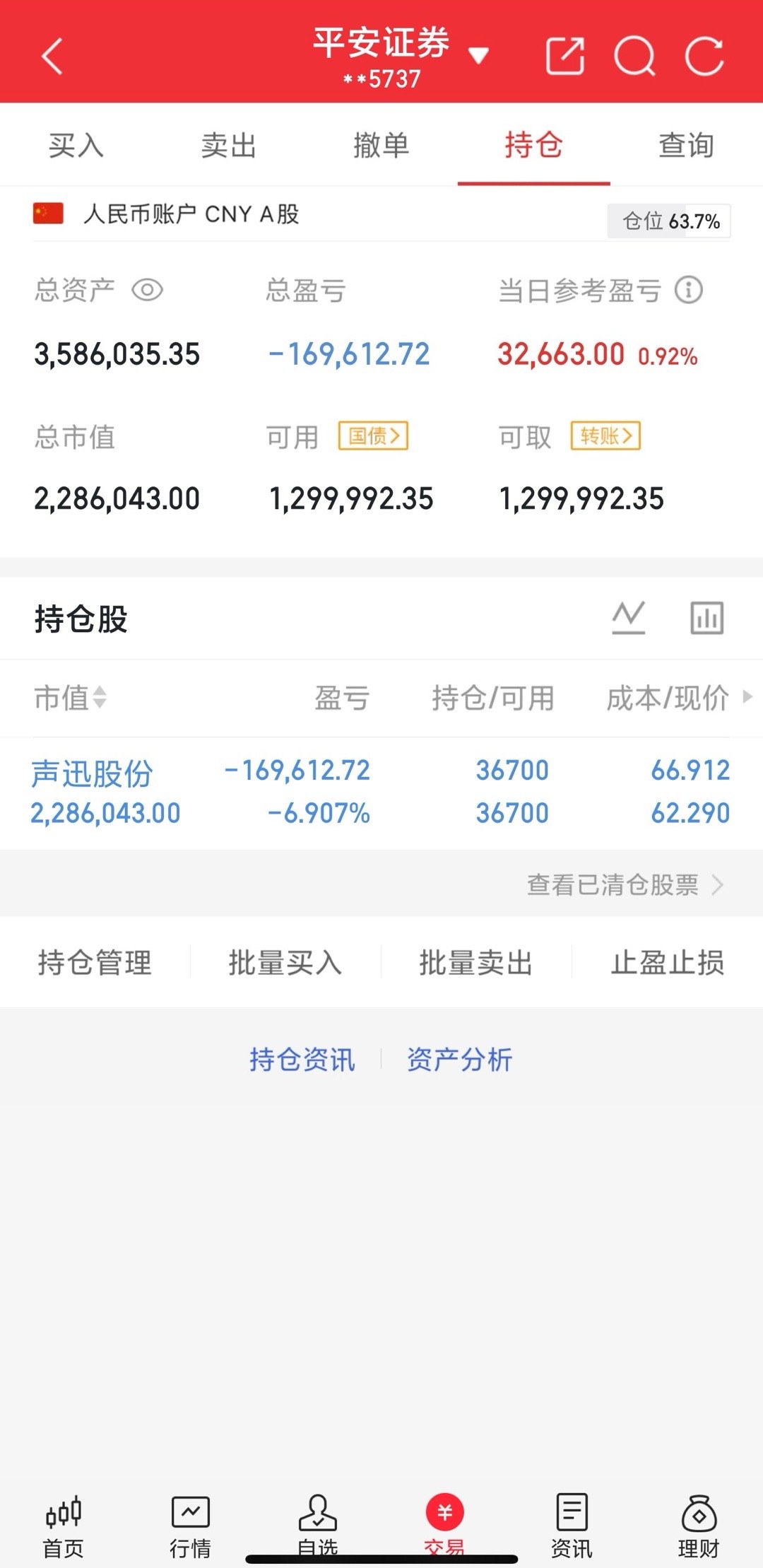Viewport: 763px width, 1568px height.
Task: Tap available funds 1,299,992.35 under 可用
Action: coord(351,499)
